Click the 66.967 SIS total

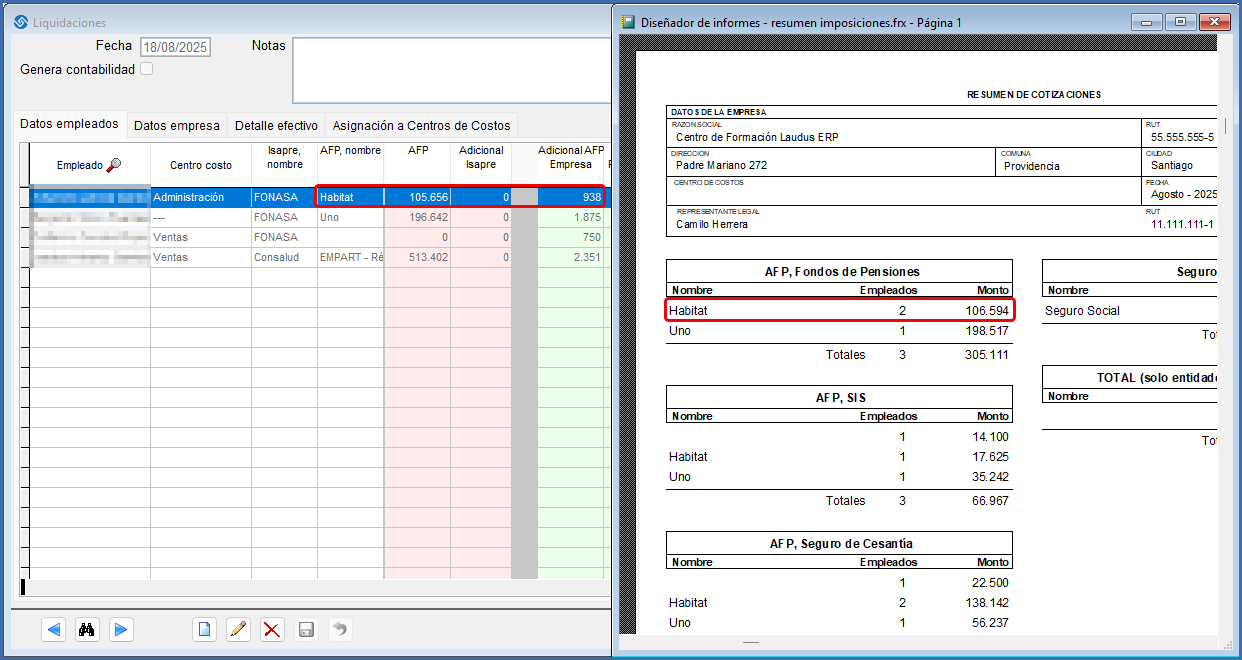[989, 501]
